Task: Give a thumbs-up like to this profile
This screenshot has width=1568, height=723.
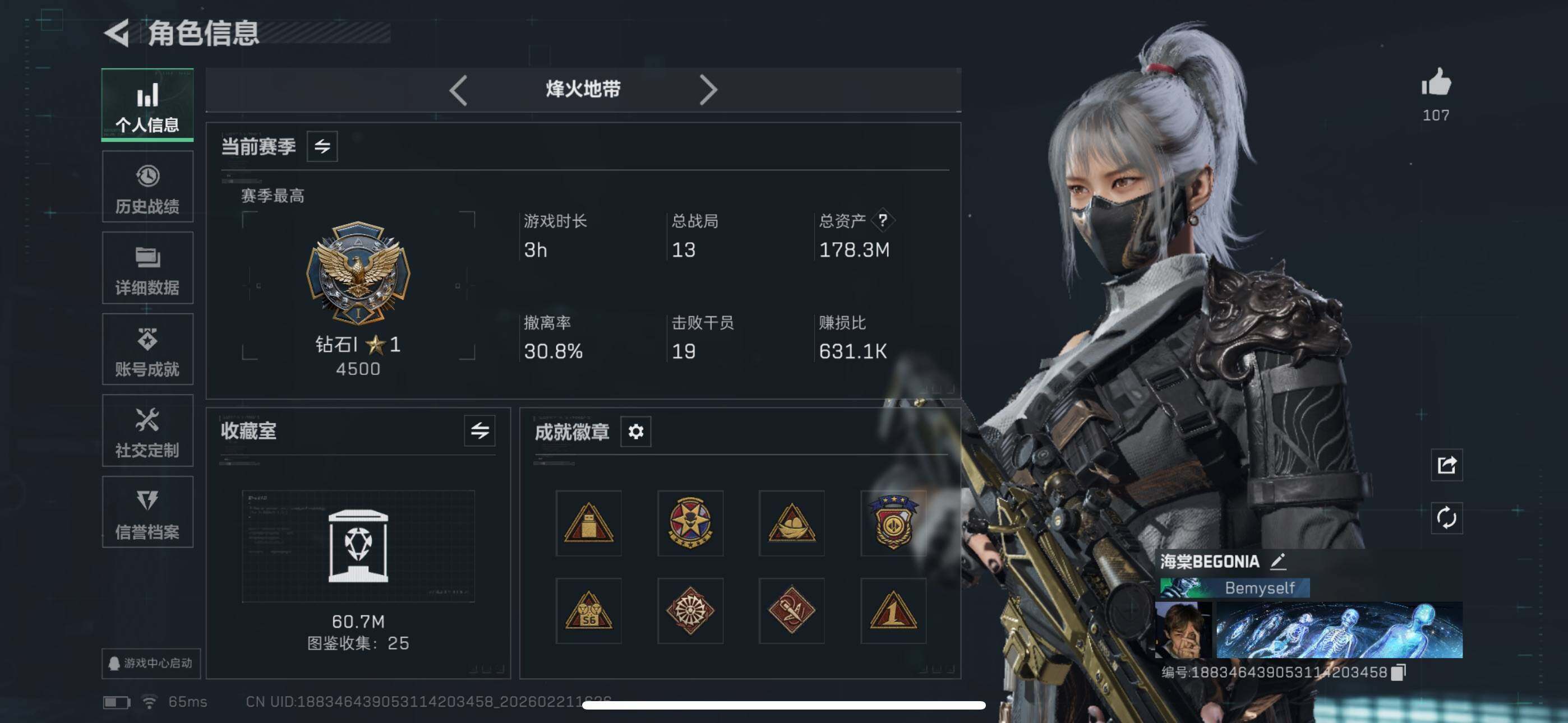Action: coord(1436,82)
